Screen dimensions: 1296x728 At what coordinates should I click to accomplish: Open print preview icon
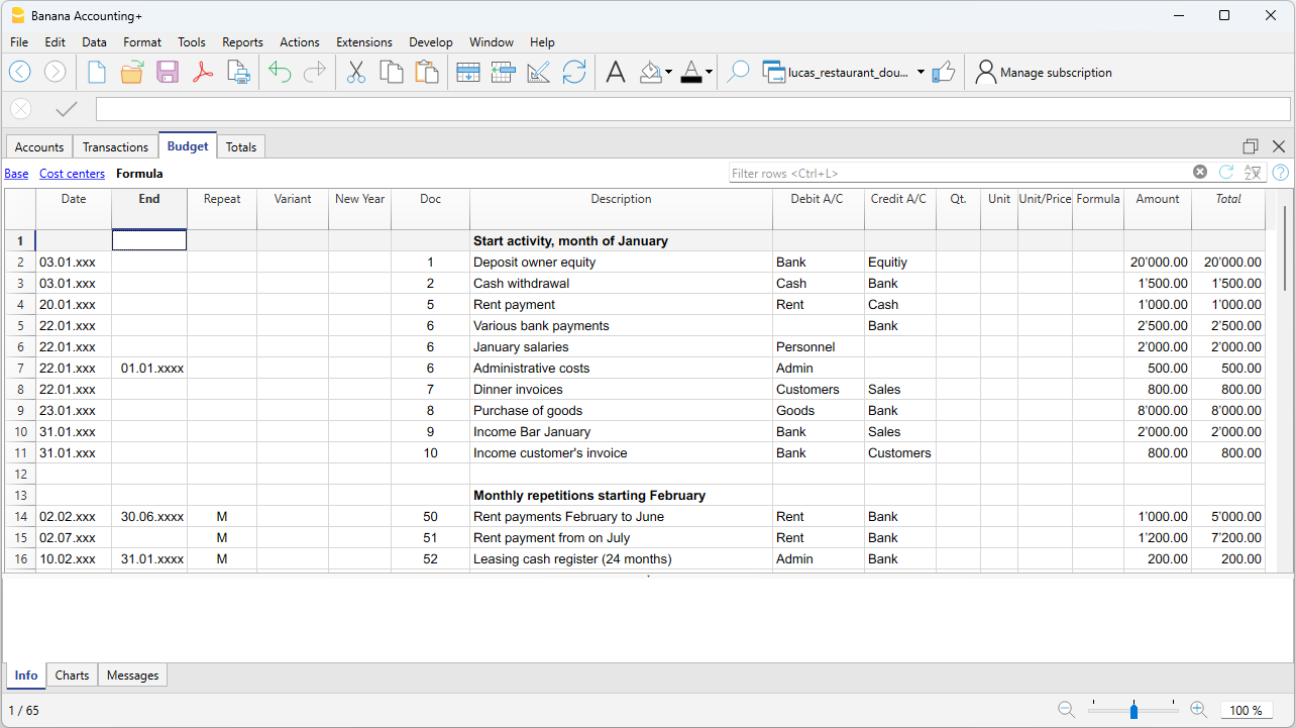click(239, 72)
